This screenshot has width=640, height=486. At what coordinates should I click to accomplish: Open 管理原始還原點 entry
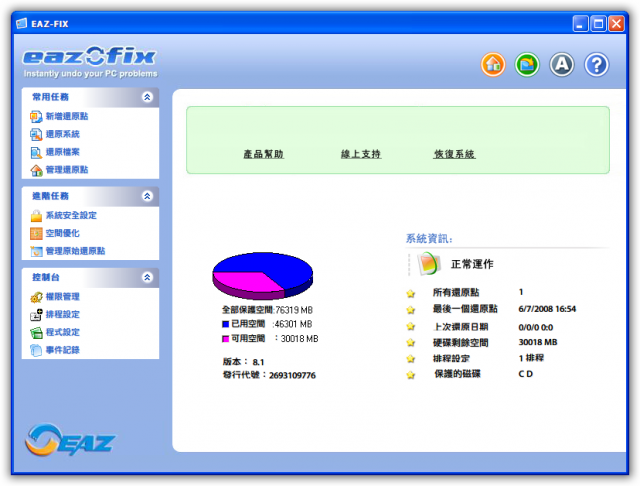point(75,251)
